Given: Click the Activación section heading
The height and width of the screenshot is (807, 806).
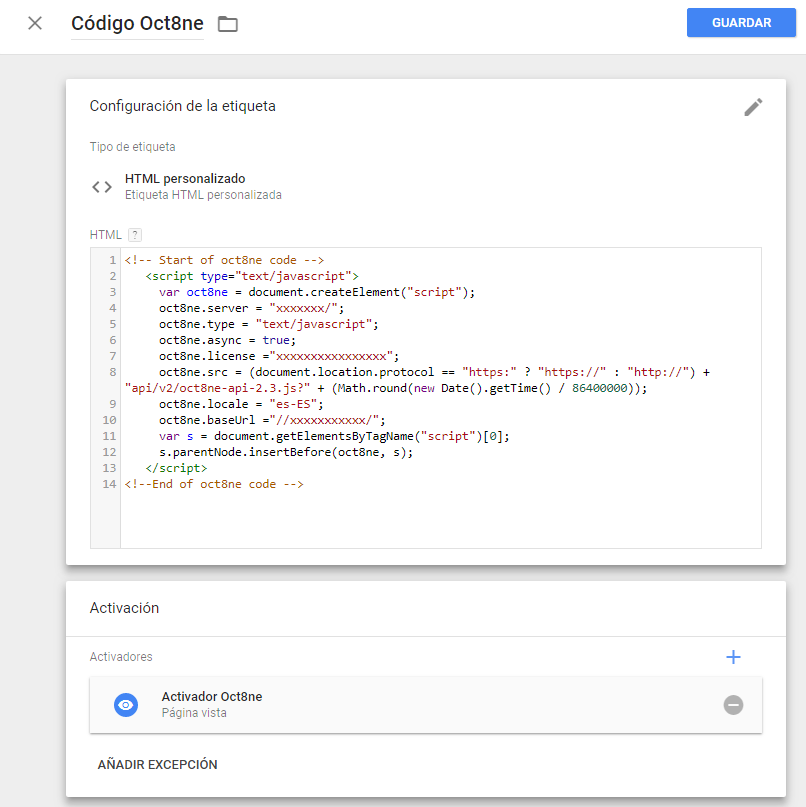Looking at the screenshot, I should 124,608.
